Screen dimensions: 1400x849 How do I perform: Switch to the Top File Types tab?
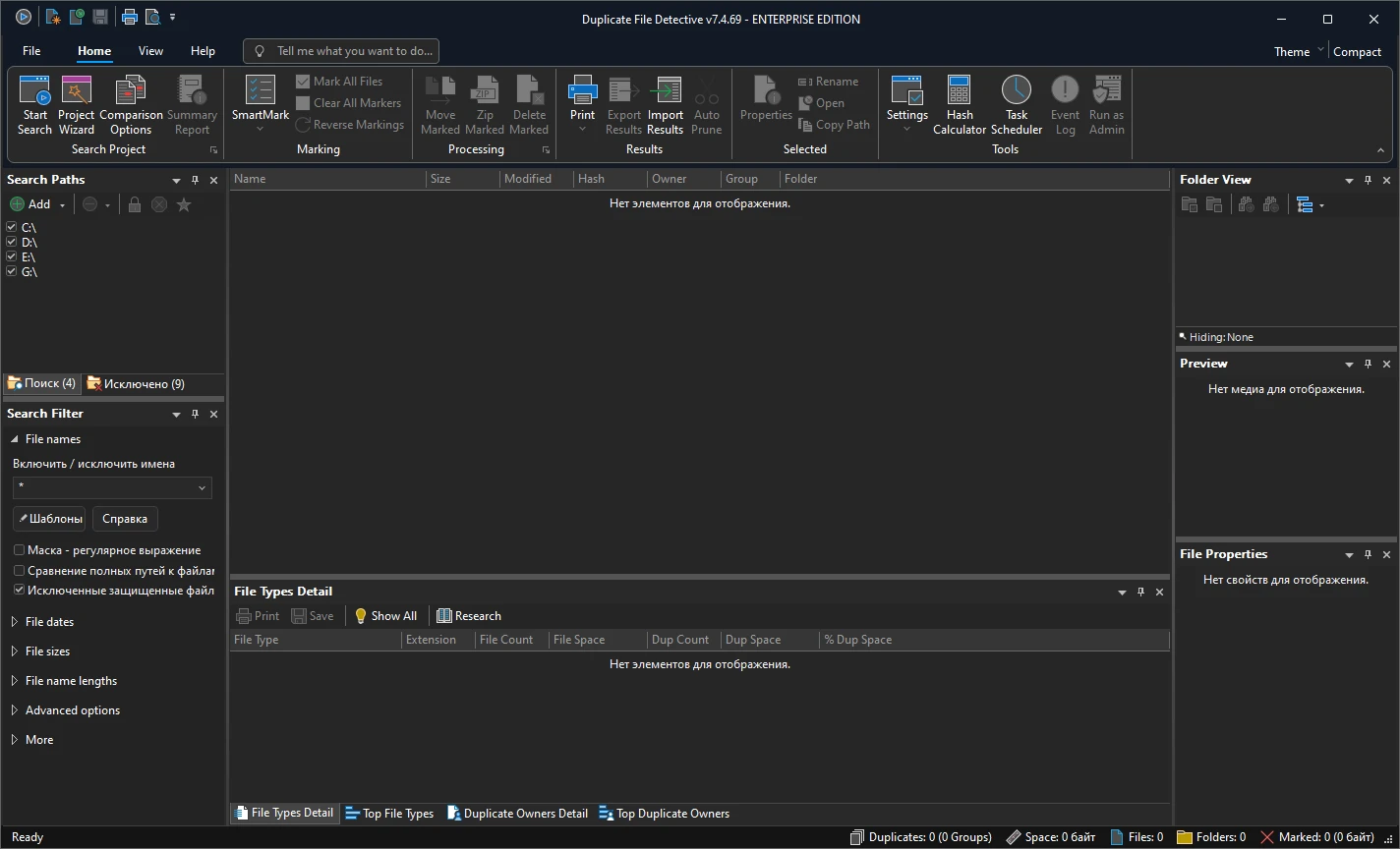point(389,814)
